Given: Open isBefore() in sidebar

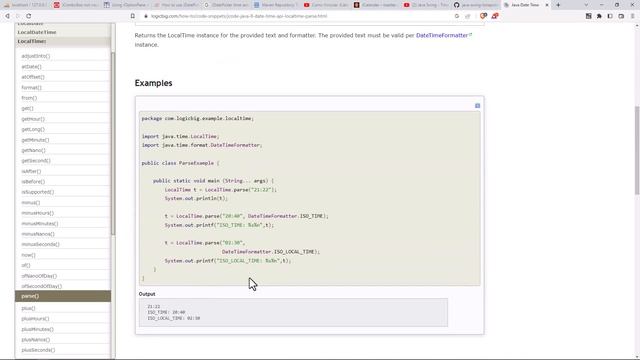Looking at the screenshot, I should 33,181.
